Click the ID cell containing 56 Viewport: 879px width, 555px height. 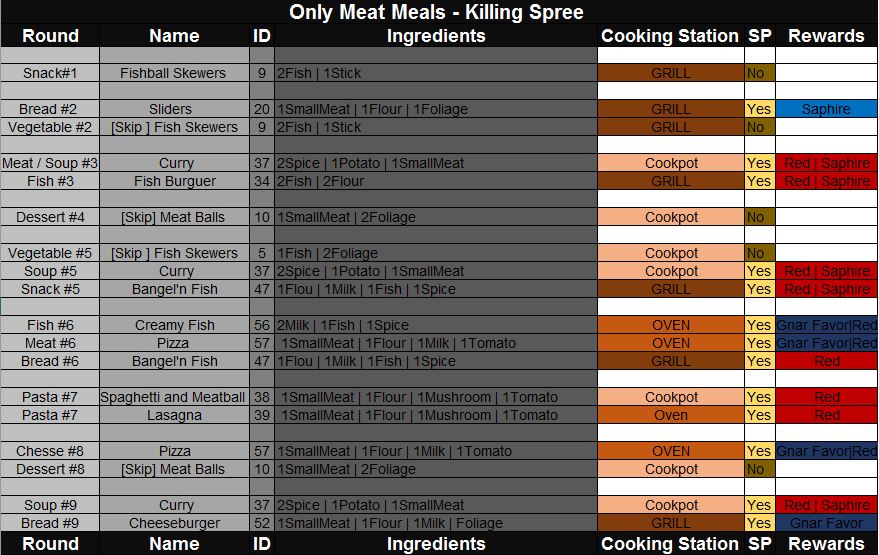261,325
